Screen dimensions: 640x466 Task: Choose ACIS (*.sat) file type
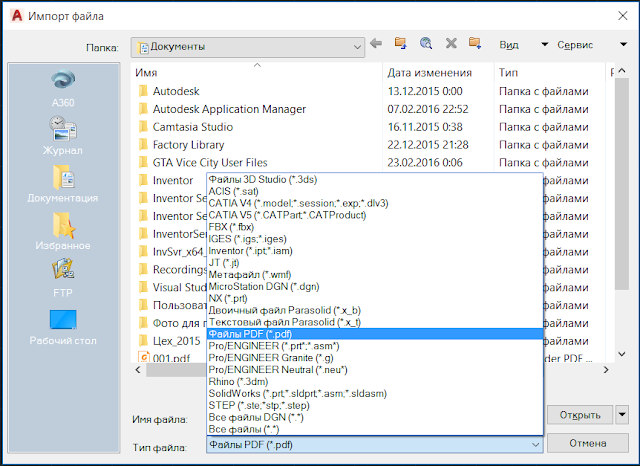pos(375,191)
